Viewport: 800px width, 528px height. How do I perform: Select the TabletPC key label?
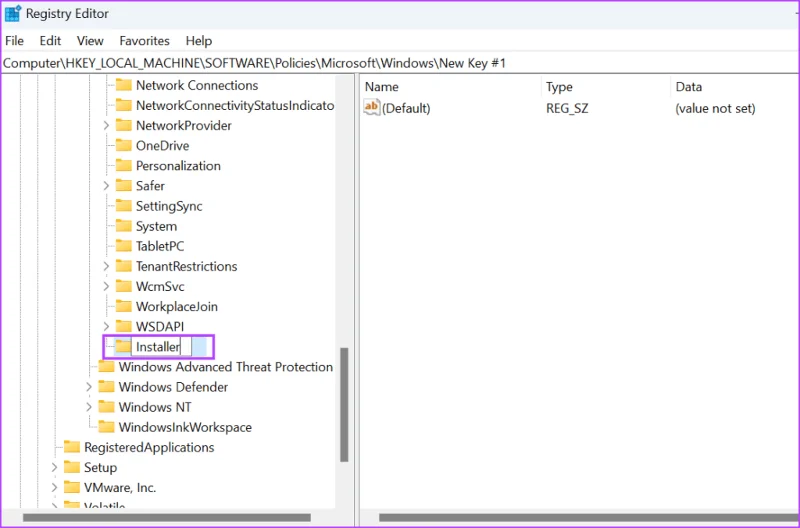point(160,246)
